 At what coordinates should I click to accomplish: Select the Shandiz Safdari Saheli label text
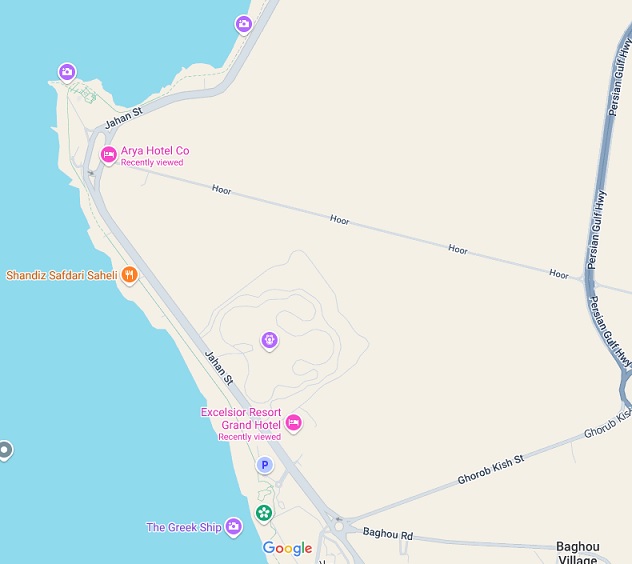(x=62, y=275)
